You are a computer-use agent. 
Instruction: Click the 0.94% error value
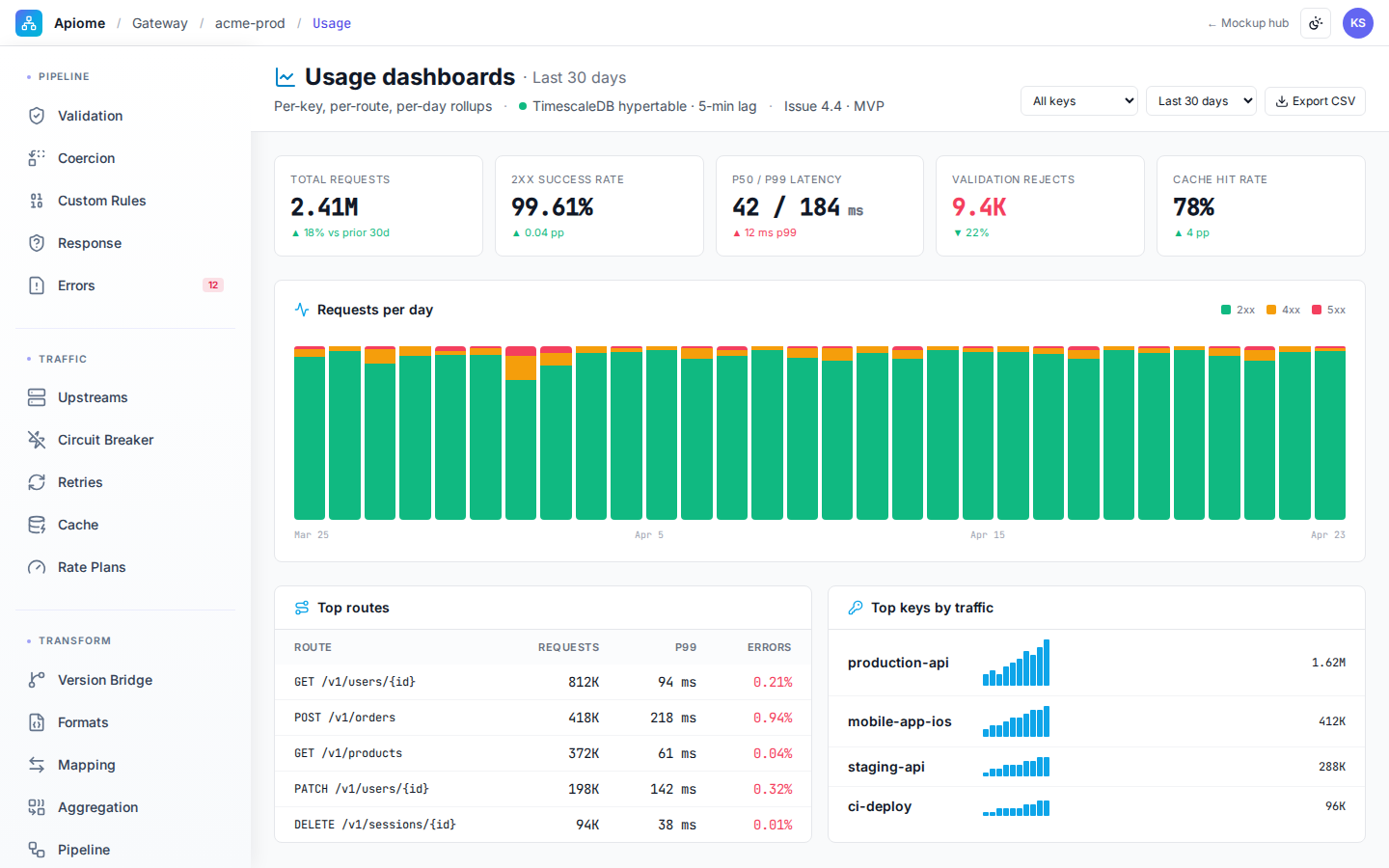pyautogui.click(x=773, y=718)
